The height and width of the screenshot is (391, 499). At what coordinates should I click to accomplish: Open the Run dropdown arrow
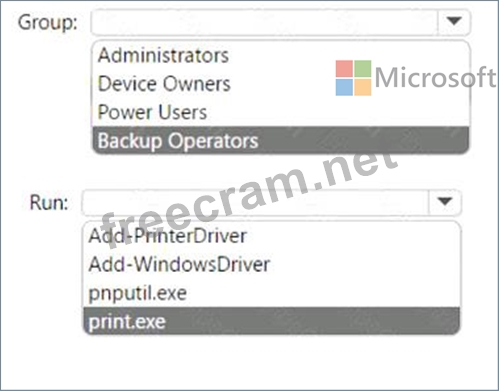tap(445, 202)
